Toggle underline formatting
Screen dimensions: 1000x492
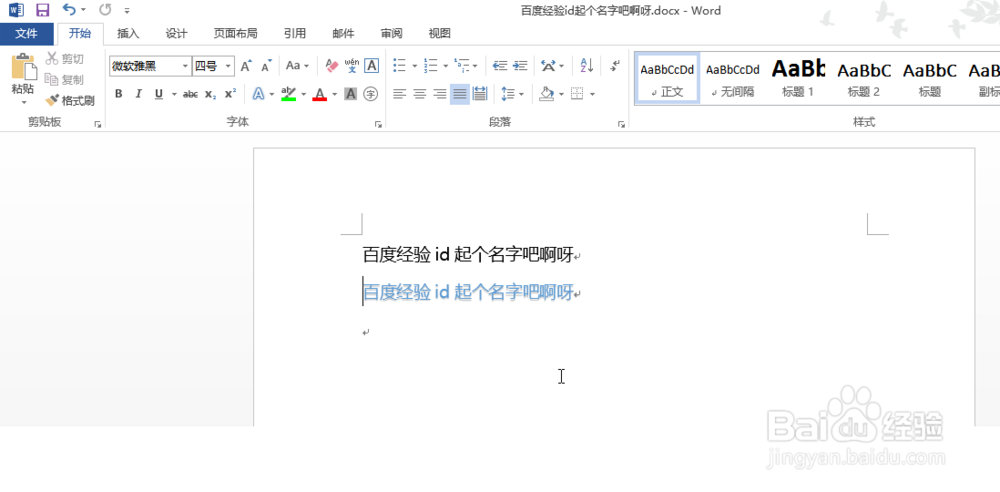tap(158, 94)
